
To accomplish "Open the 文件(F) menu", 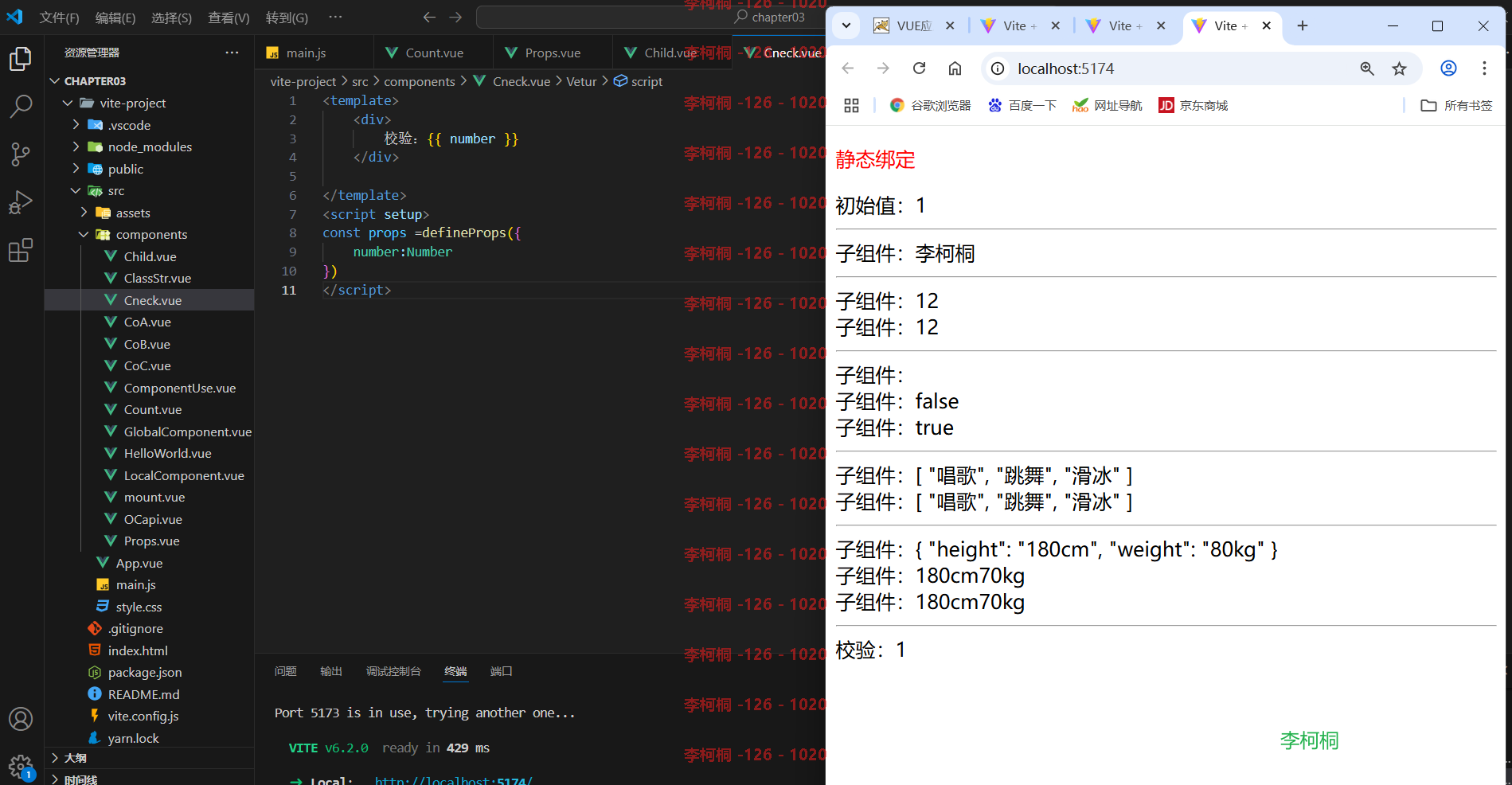I will tap(59, 18).
